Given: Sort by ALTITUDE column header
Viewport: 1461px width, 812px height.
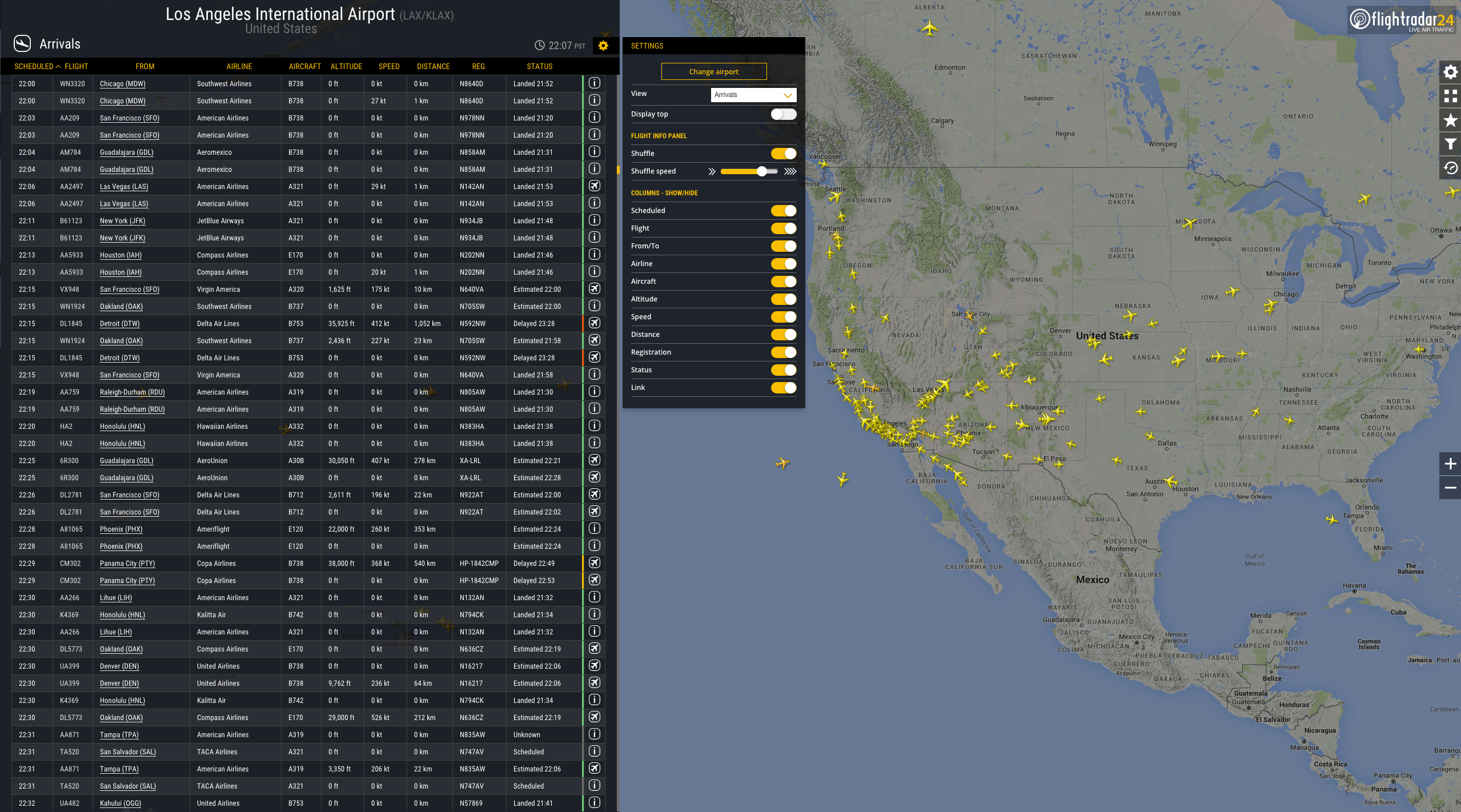Looking at the screenshot, I should [346, 67].
